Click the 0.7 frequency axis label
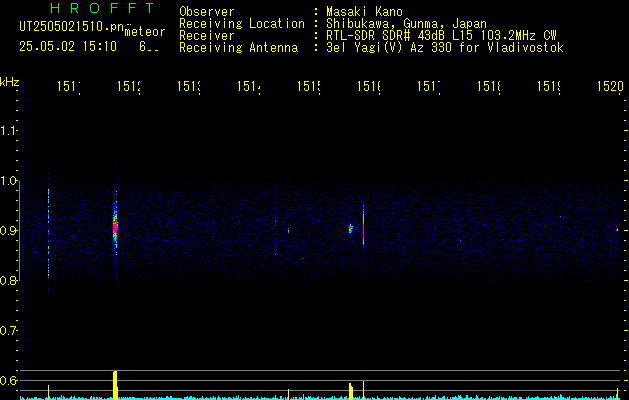Viewport: 629px width, 400px height. [8, 330]
